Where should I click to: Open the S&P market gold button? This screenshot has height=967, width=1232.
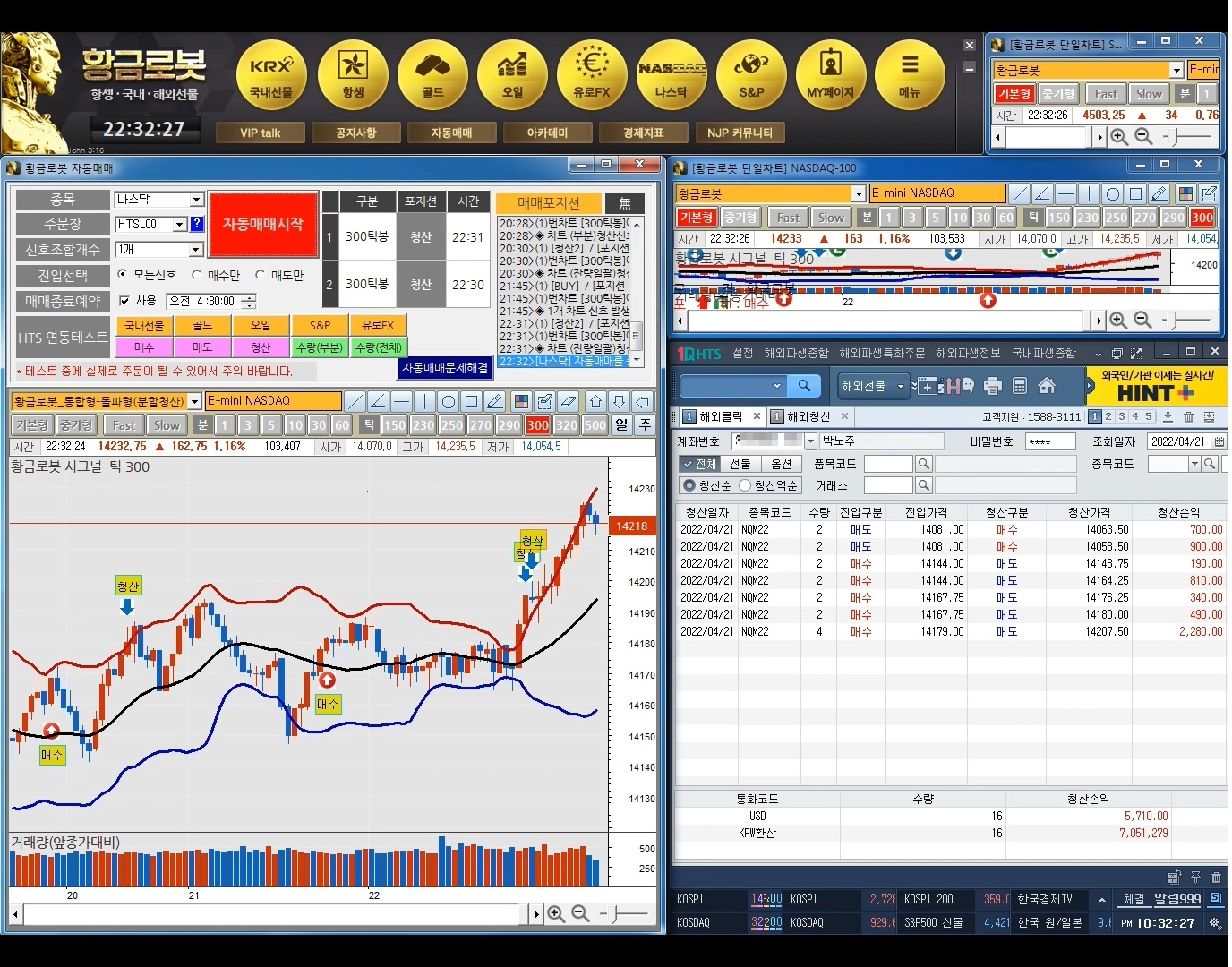[x=751, y=75]
